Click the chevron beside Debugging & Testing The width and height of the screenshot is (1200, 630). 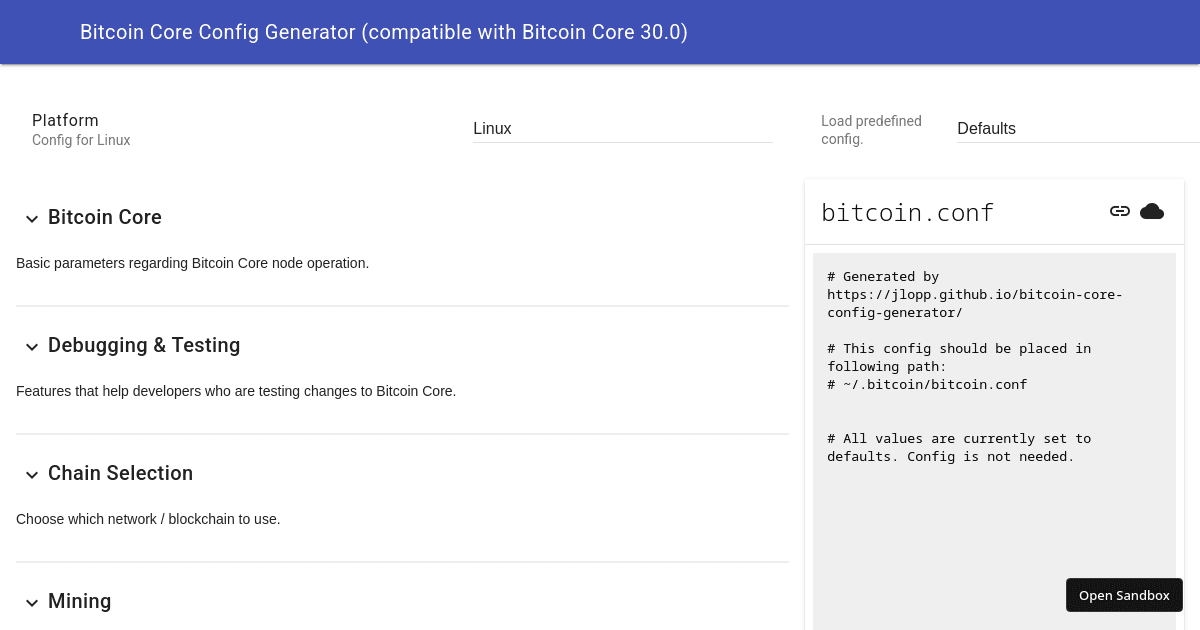click(31, 346)
